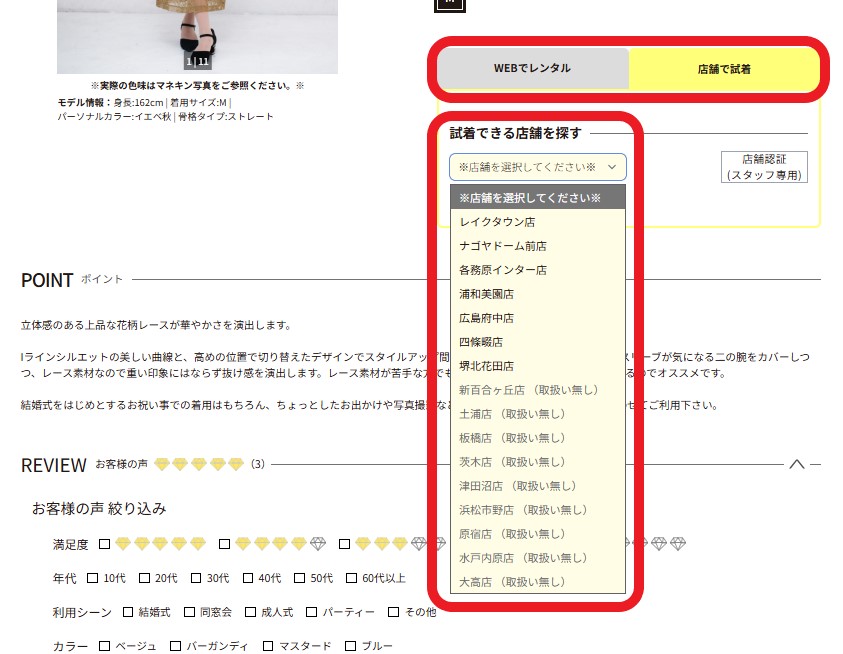Switch to the WEBでレンタル tab
The height and width of the screenshot is (654, 843).
click(x=532, y=69)
